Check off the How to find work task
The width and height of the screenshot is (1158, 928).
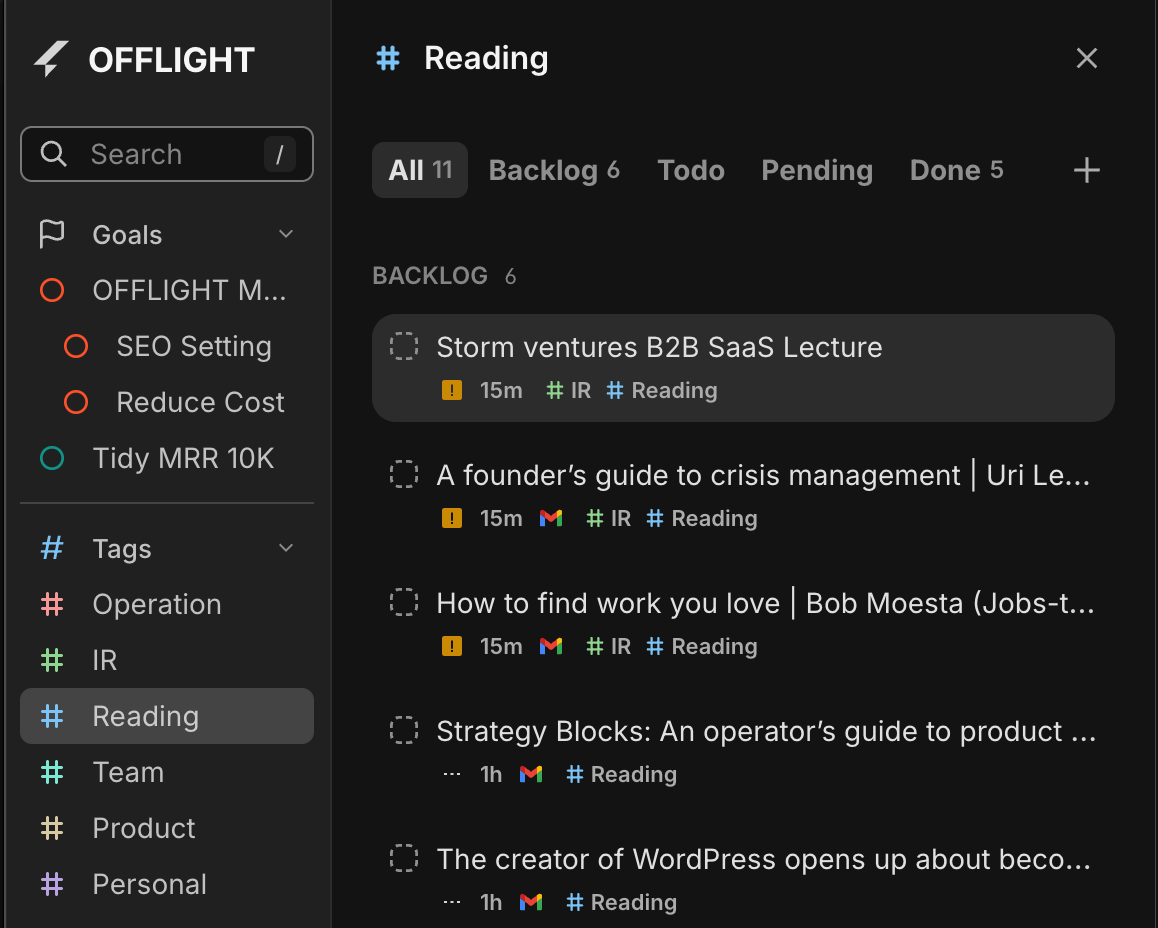point(403,603)
